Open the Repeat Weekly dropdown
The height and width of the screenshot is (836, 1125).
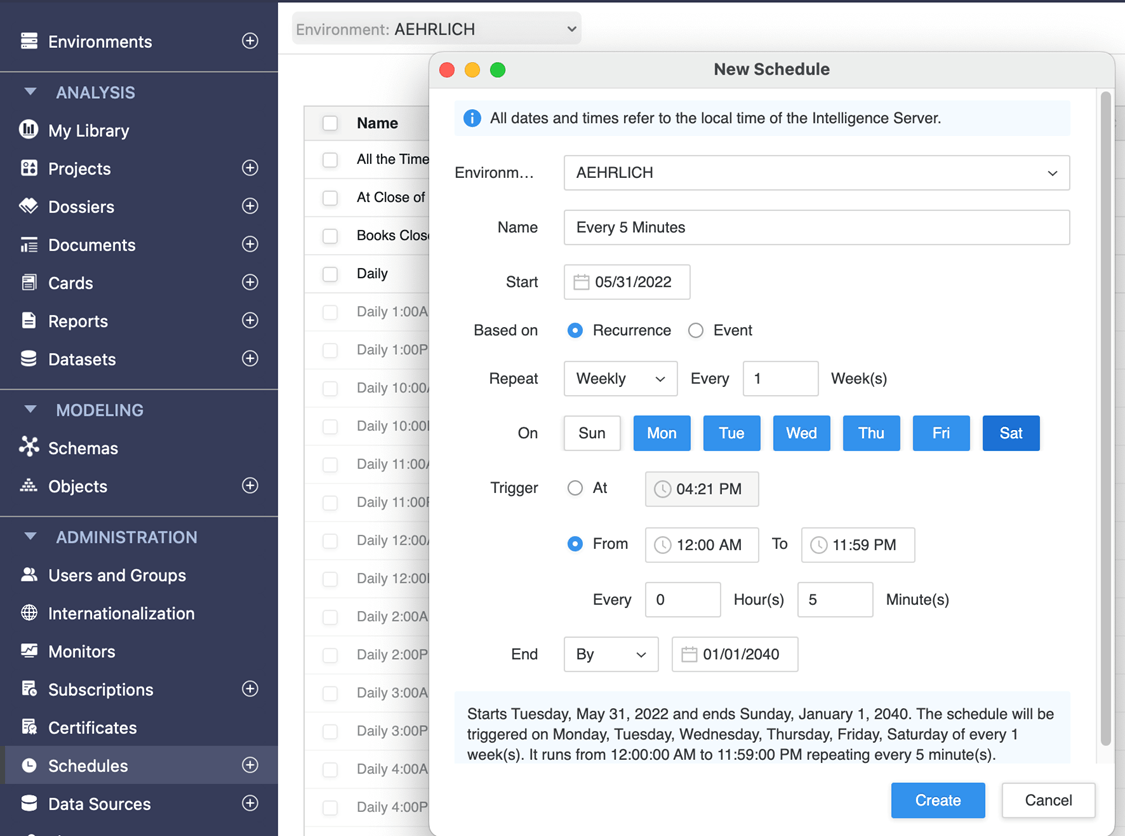(x=620, y=379)
